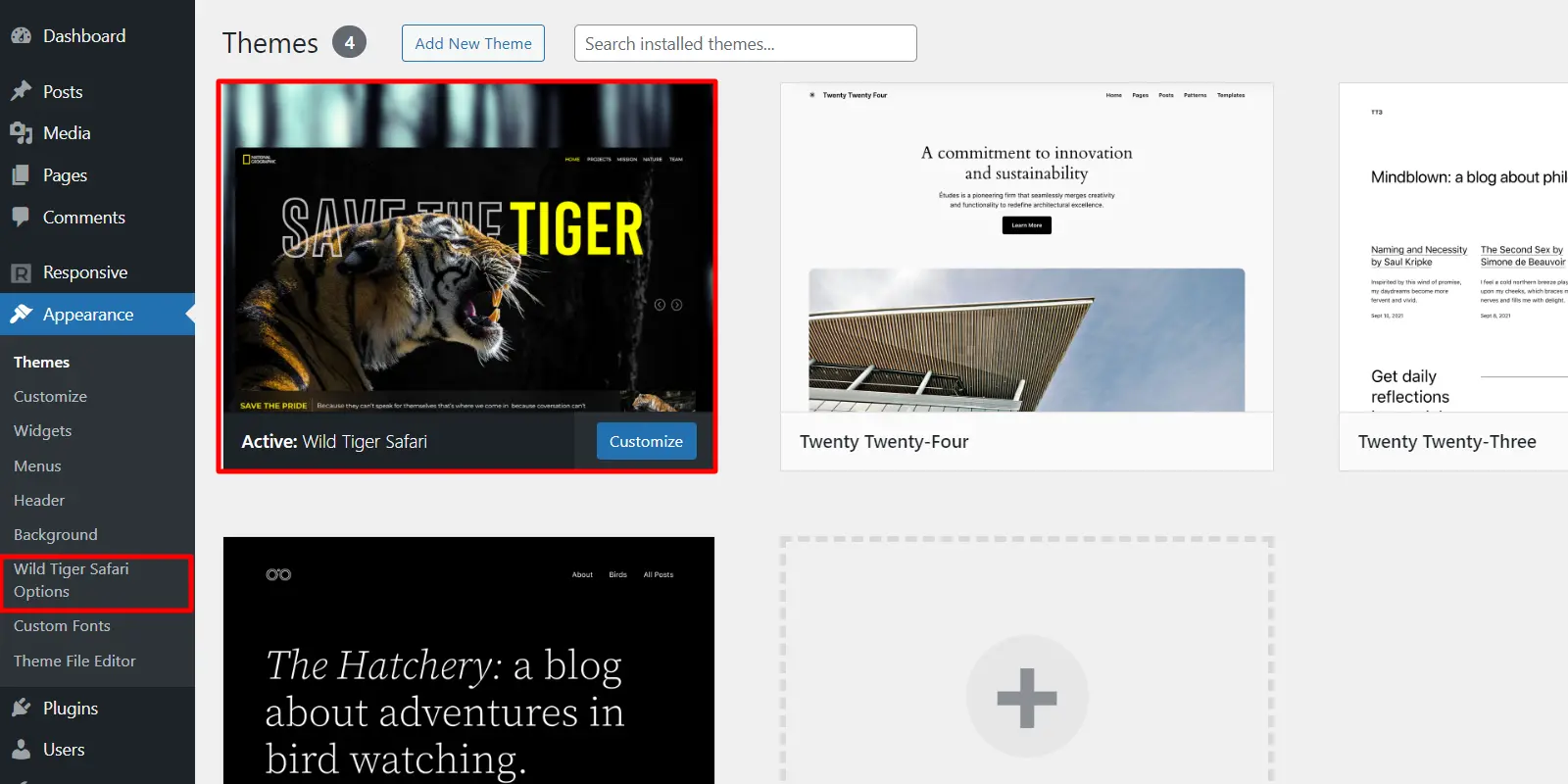
Task: Select the Appearance menu item
Action: pyautogui.click(x=97, y=314)
